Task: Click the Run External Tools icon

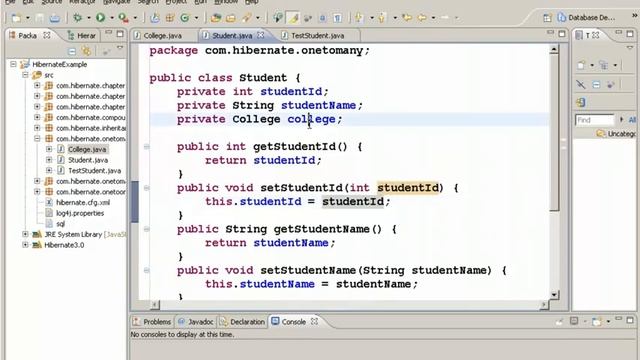Action: pyautogui.click(x=123, y=18)
